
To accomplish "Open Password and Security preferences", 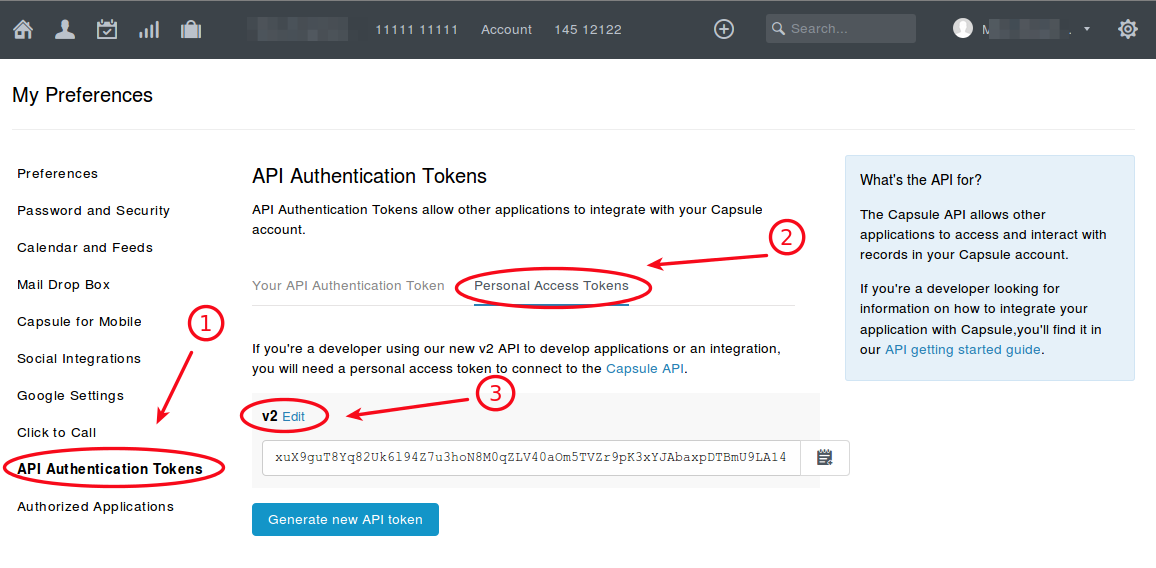I will click(93, 211).
